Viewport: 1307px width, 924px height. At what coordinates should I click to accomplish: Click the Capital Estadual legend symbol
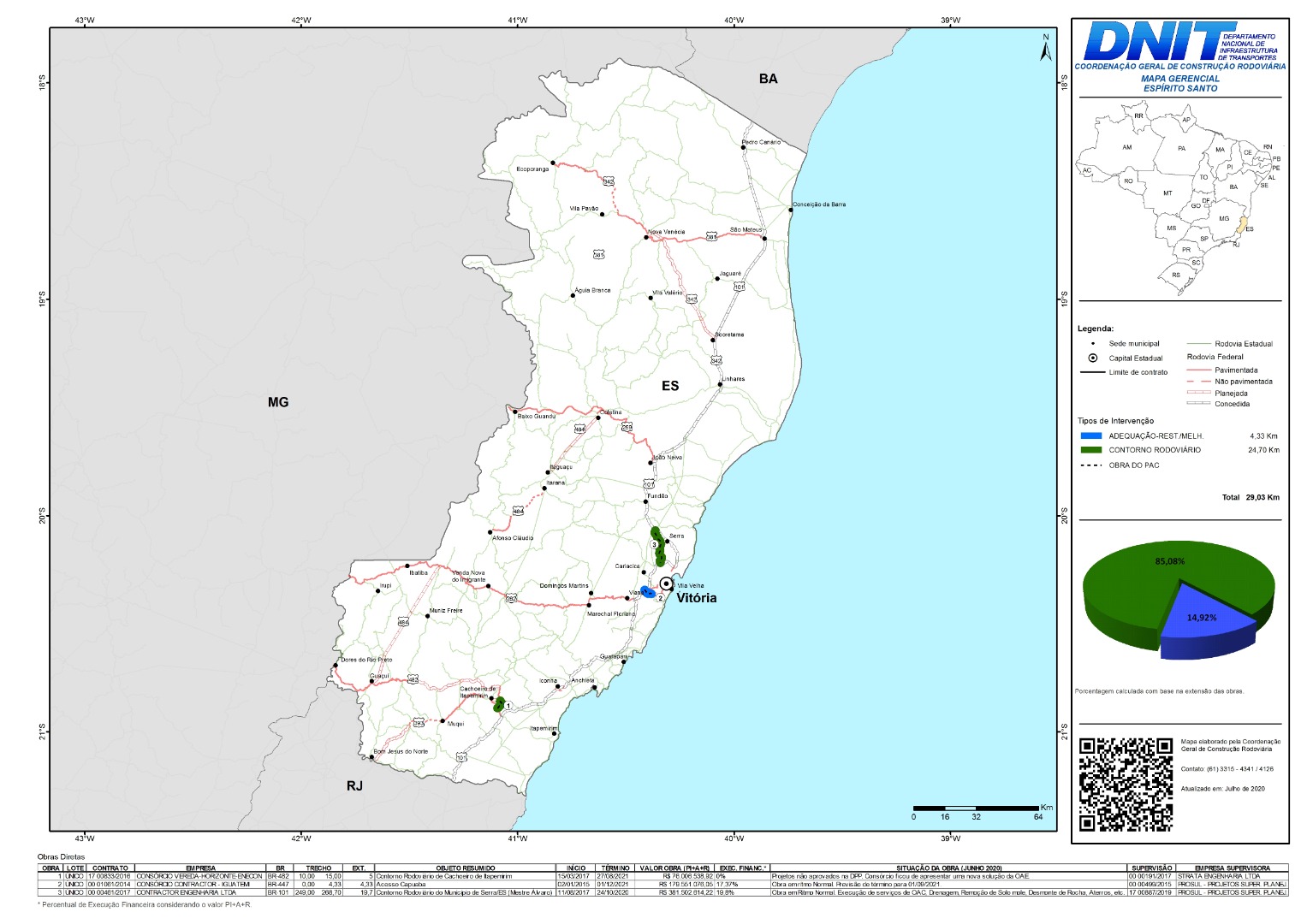[1092, 358]
